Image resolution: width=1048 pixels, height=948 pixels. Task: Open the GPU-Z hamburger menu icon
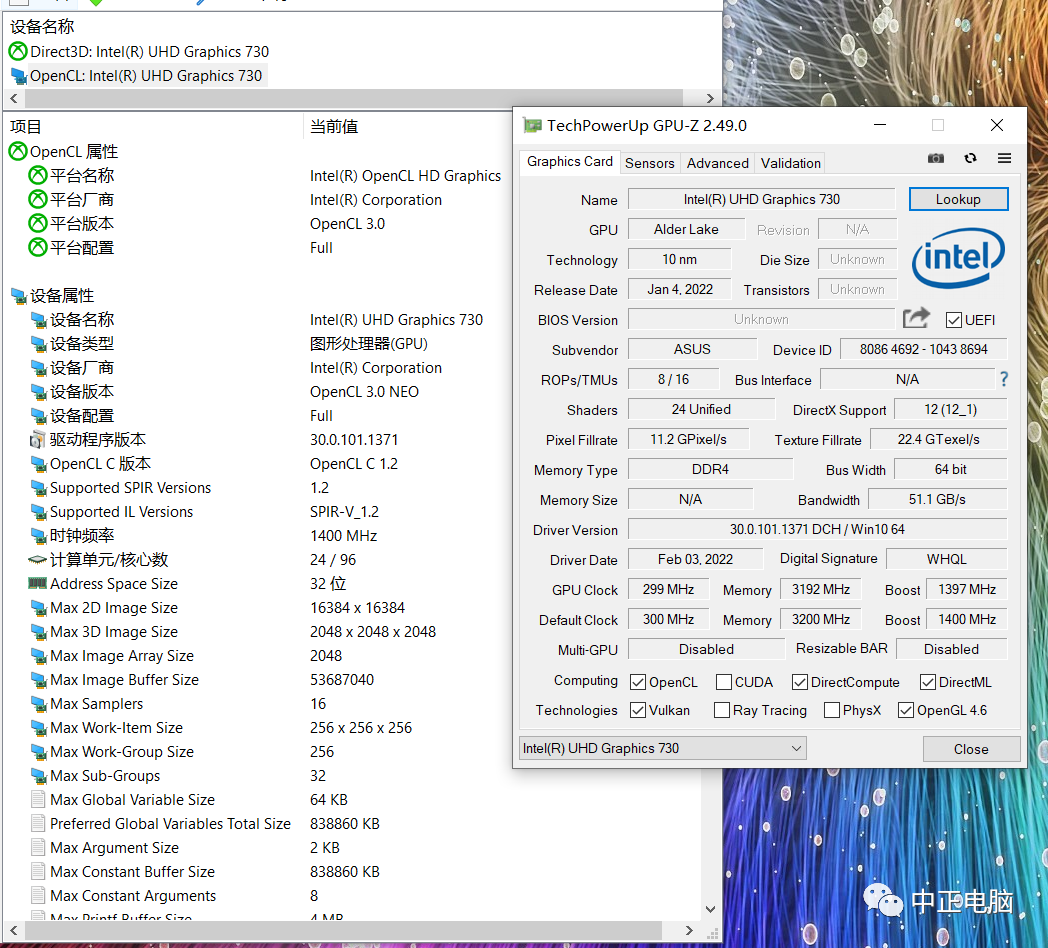pos(1004,158)
